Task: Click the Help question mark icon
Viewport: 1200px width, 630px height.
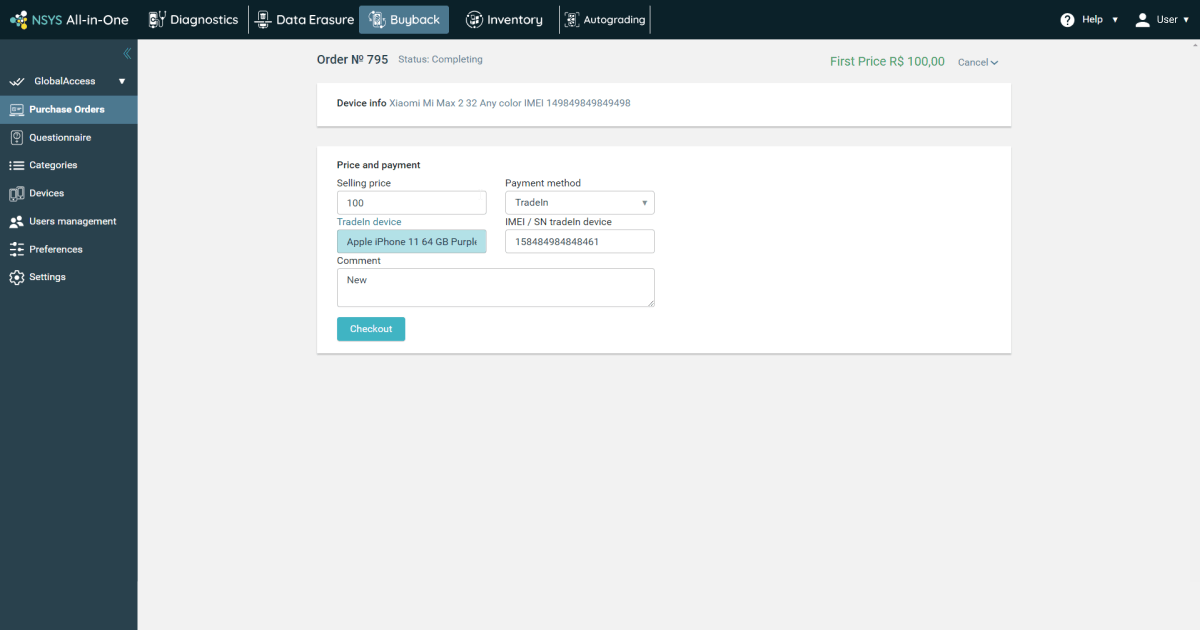Action: [x=1067, y=20]
